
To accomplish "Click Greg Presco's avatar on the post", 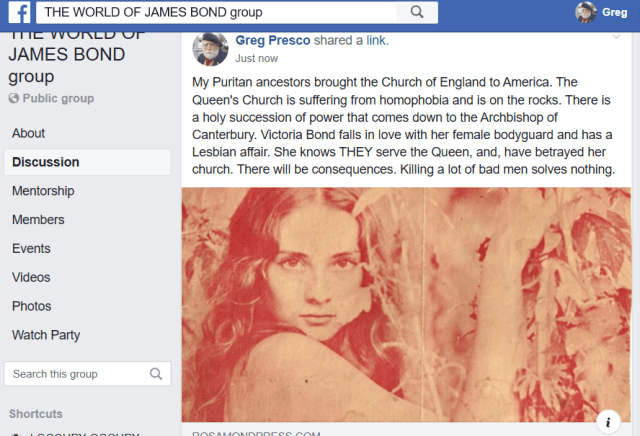I will click(210, 49).
